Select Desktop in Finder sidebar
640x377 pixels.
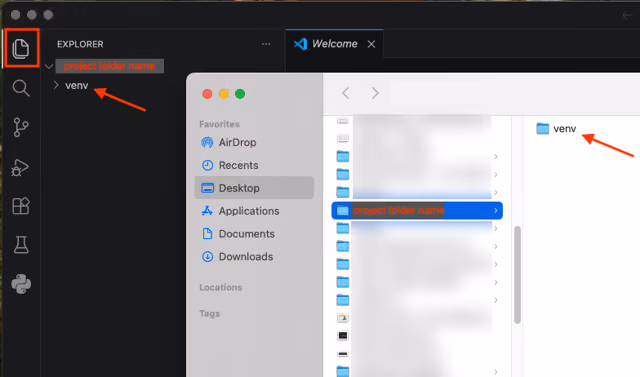coord(254,188)
